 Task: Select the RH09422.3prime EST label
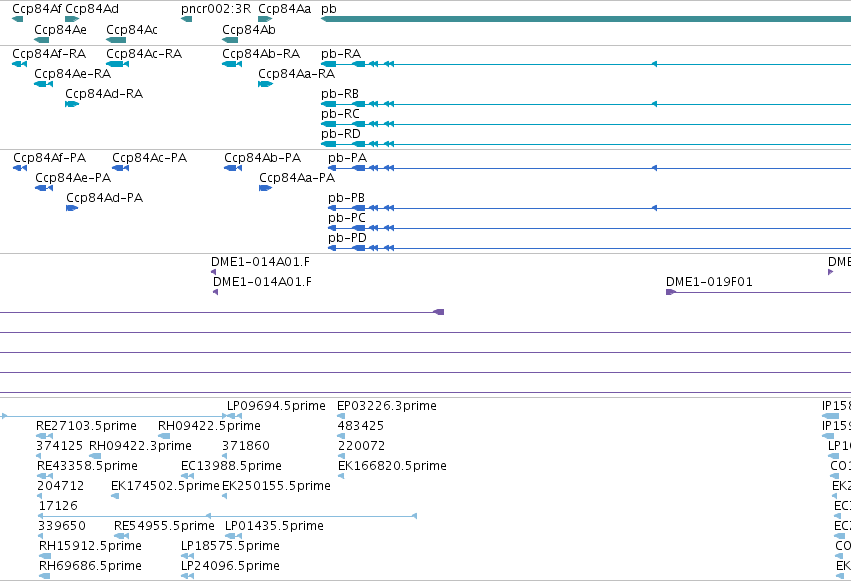[x=140, y=446]
